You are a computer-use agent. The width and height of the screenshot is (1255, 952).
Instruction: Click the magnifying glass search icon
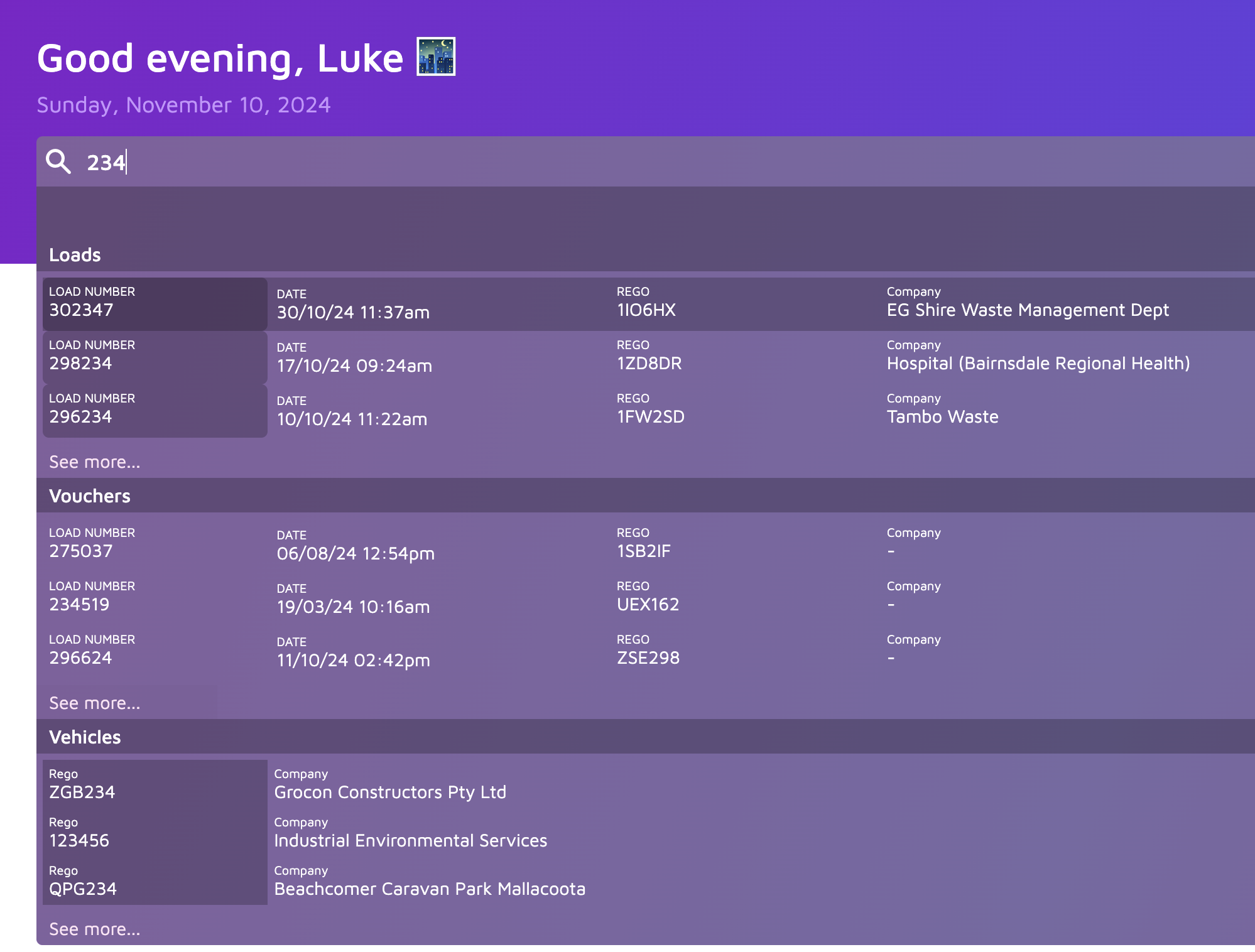coord(58,161)
